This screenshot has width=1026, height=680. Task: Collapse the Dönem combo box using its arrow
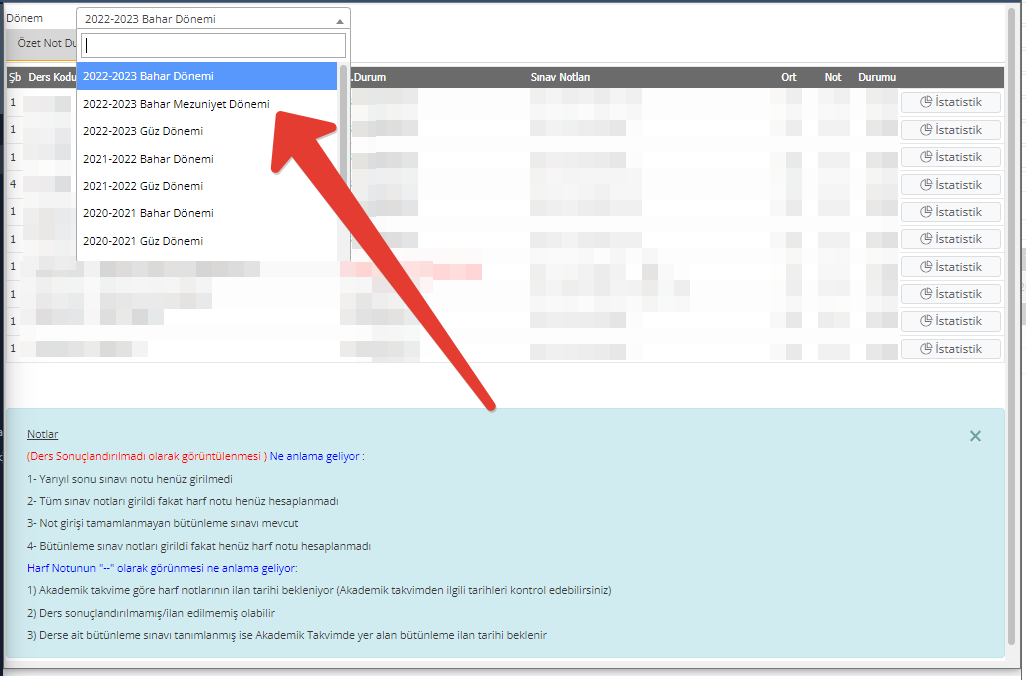(339, 19)
